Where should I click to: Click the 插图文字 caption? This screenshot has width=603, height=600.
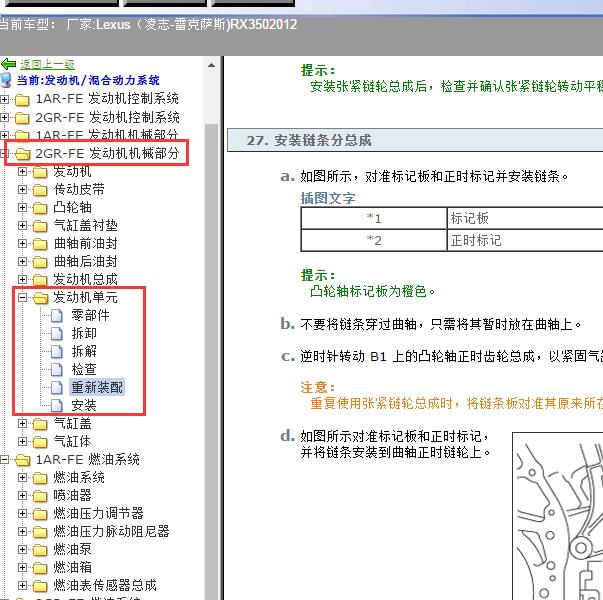[x=328, y=198]
